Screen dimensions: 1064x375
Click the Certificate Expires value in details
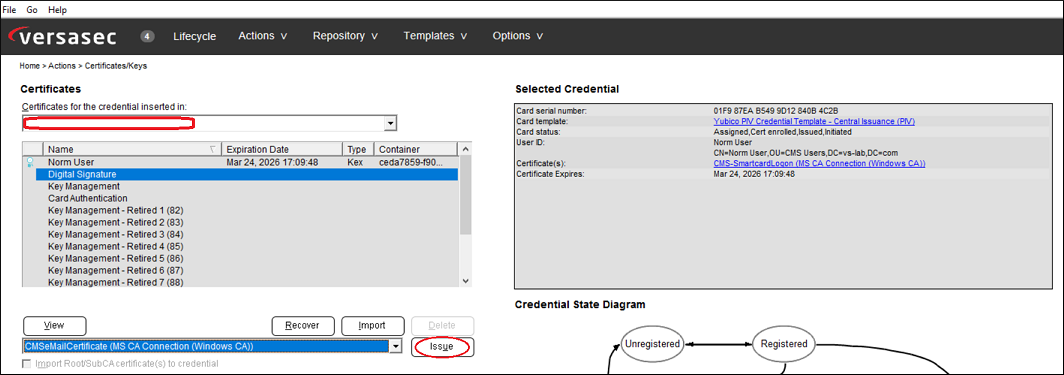[754, 174]
